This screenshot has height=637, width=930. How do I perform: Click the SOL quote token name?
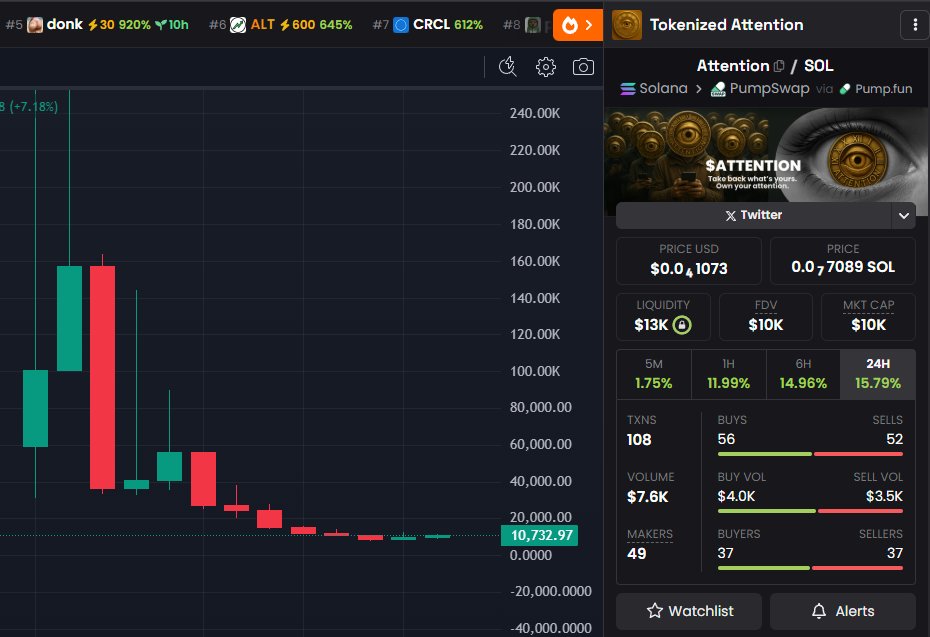point(818,66)
